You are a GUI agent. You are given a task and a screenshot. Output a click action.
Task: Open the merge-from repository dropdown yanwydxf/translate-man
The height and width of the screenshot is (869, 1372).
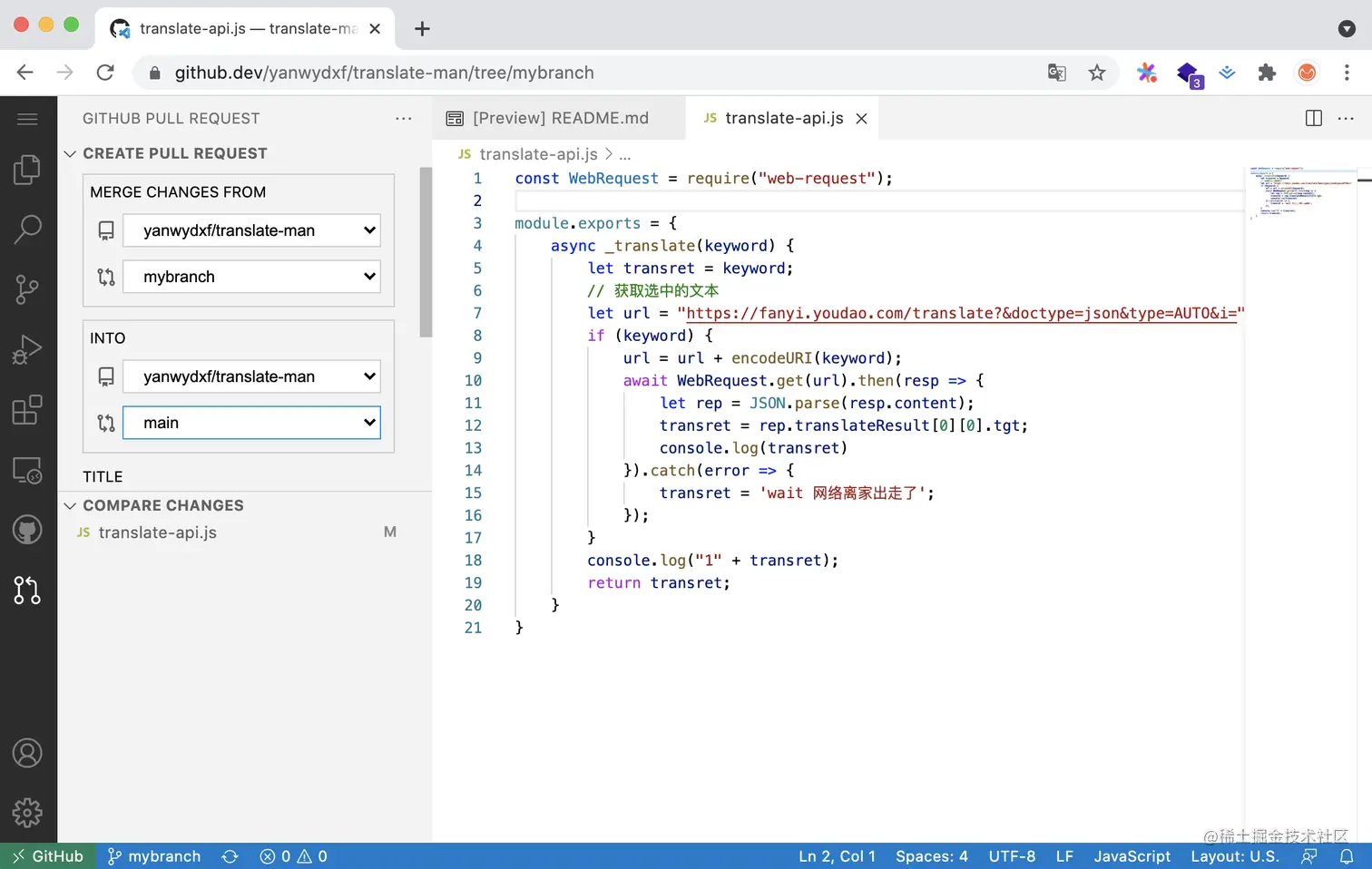pos(251,230)
